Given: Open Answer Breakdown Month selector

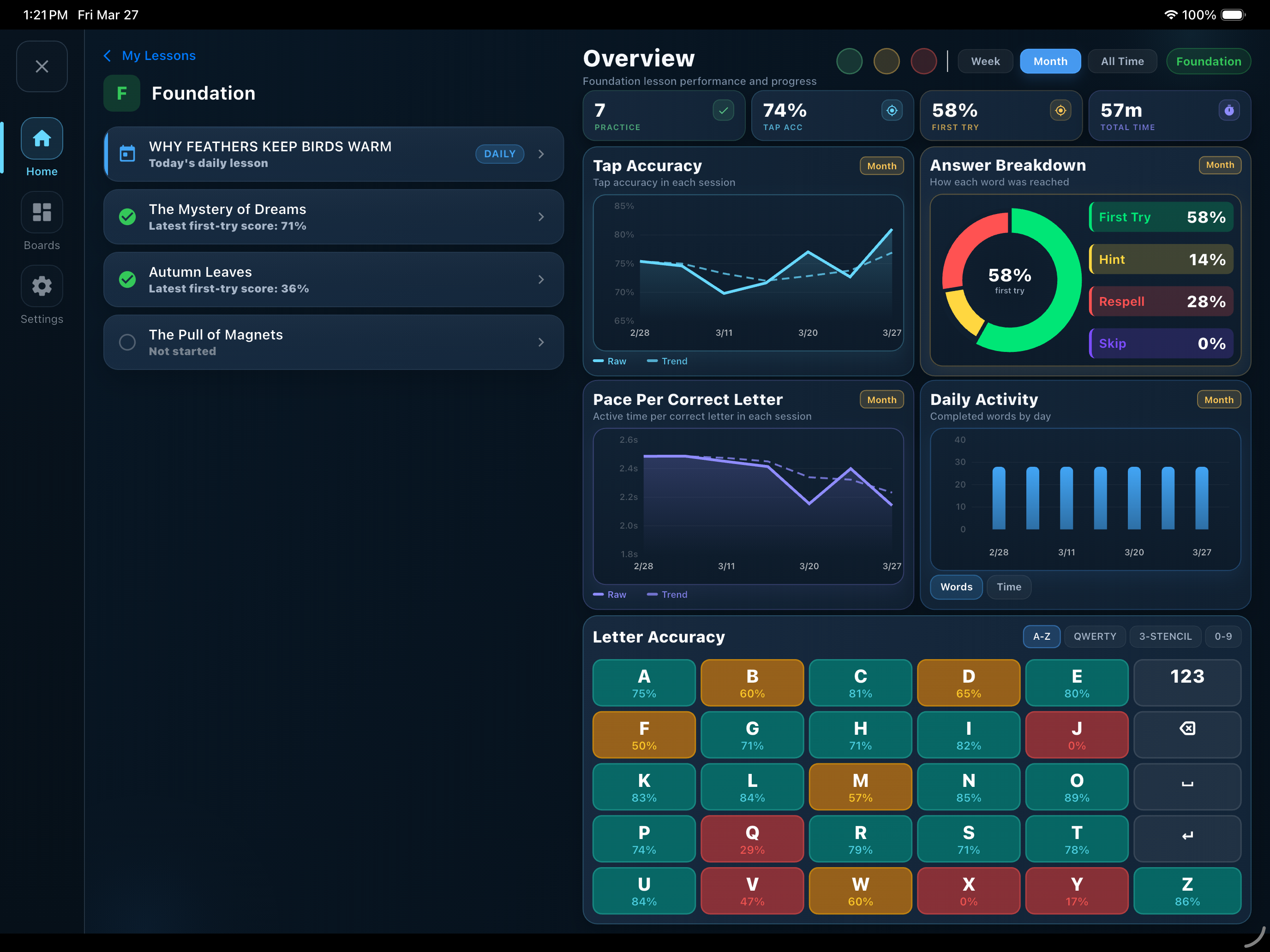Looking at the screenshot, I should (1220, 165).
